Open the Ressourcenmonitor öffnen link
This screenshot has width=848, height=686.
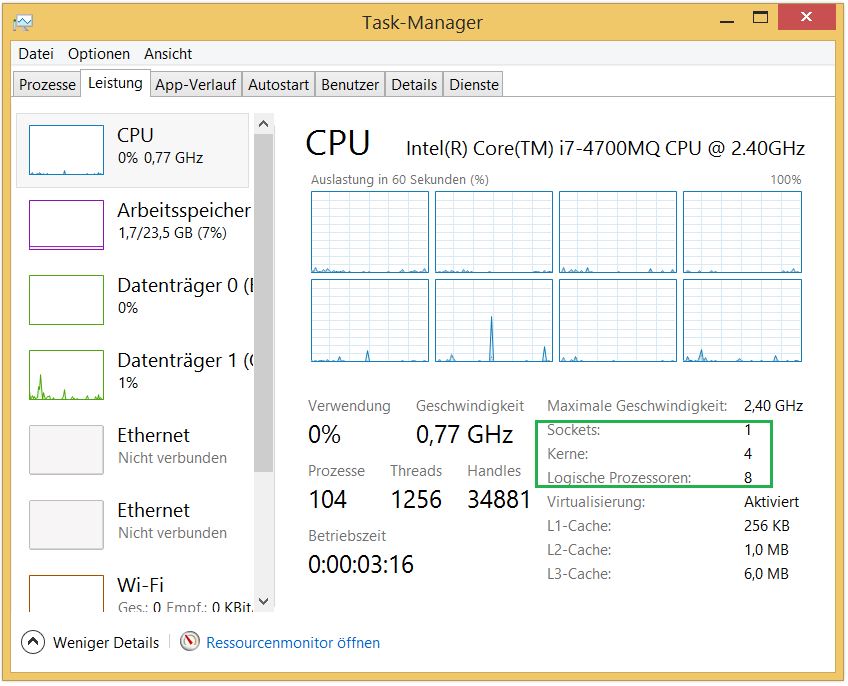293,643
